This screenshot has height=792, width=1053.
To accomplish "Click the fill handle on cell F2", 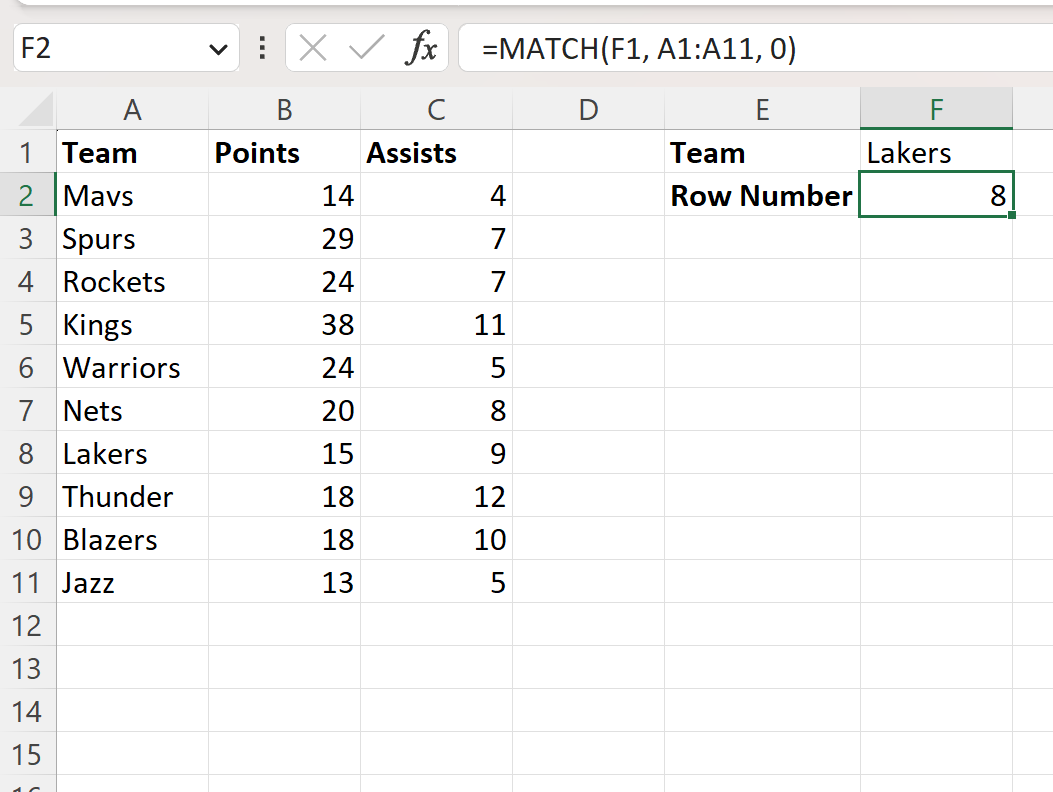I will [x=1013, y=215].
